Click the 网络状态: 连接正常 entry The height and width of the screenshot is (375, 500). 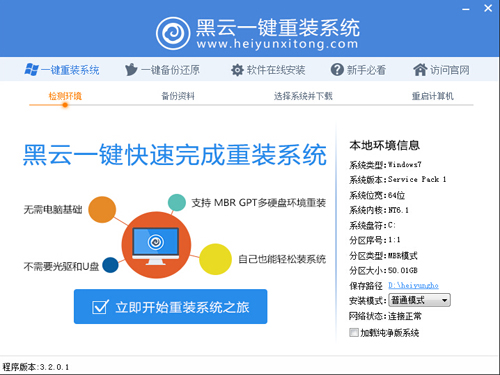point(385,316)
